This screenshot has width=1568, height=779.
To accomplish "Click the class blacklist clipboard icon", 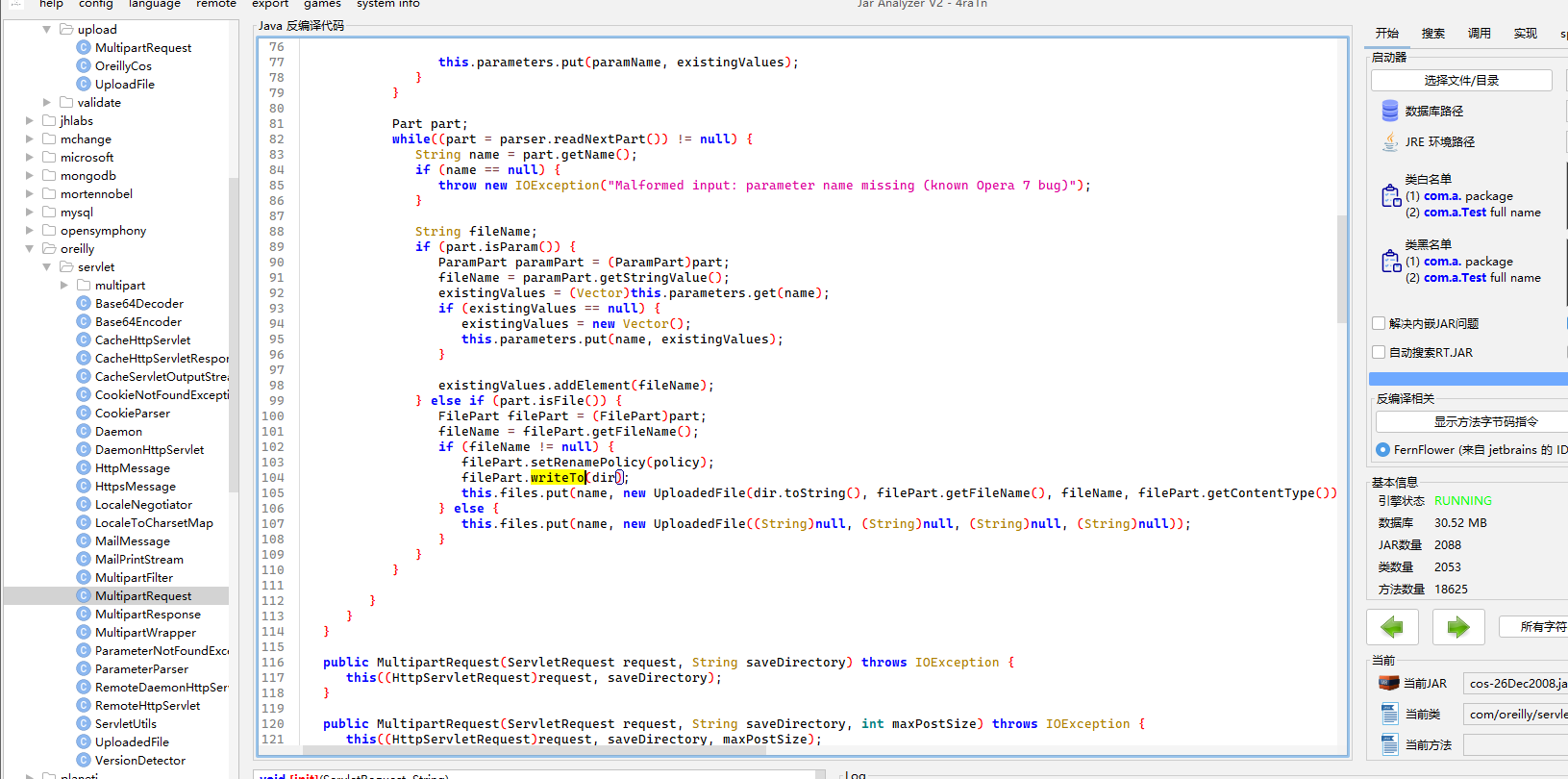I will click(x=1390, y=262).
